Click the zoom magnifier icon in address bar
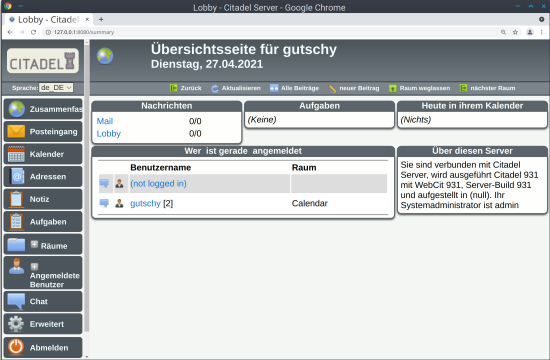The width and height of the screenshot is (550, 360). point(503,32)
